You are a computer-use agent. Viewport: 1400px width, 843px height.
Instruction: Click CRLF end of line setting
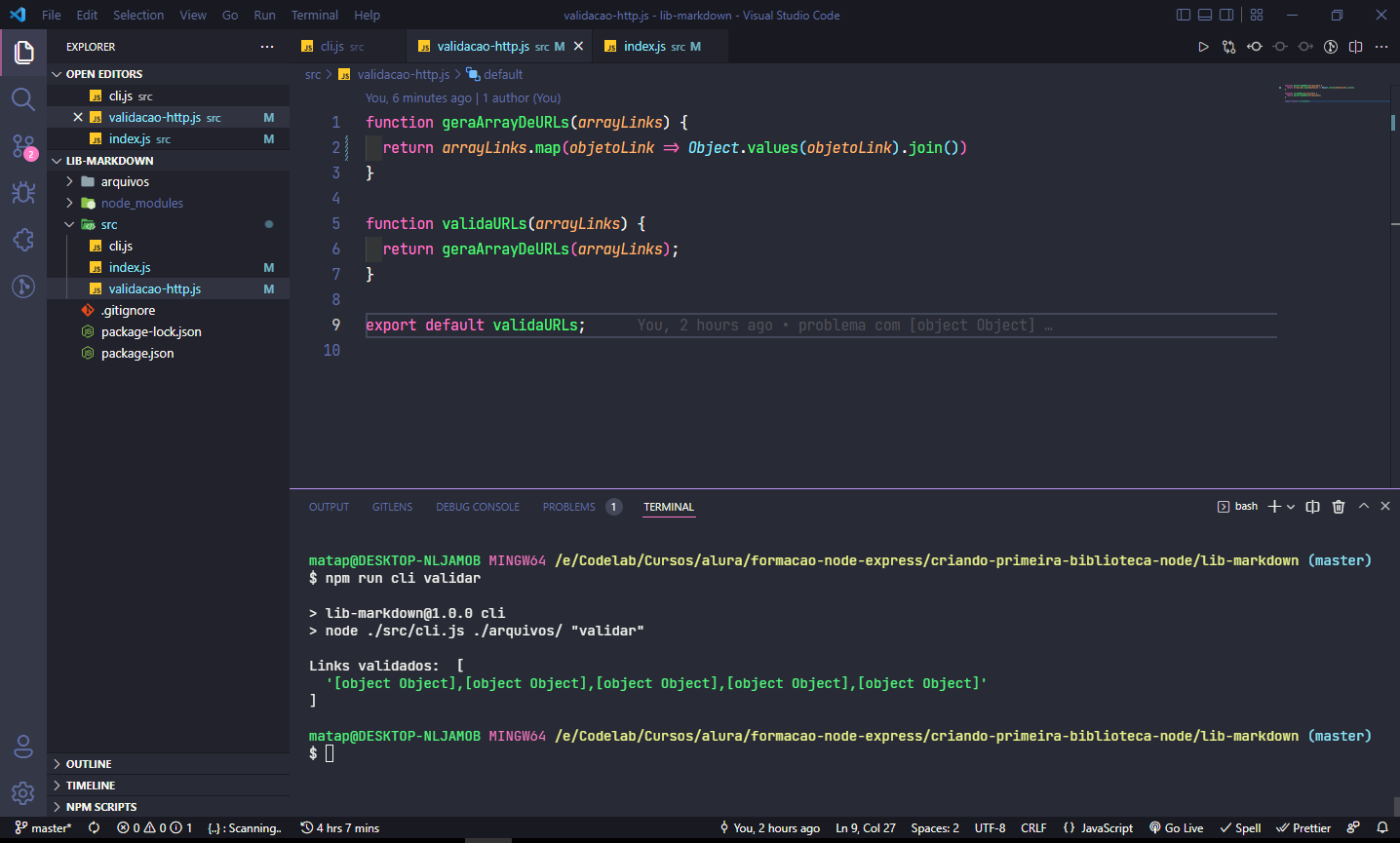point(1033,827)
